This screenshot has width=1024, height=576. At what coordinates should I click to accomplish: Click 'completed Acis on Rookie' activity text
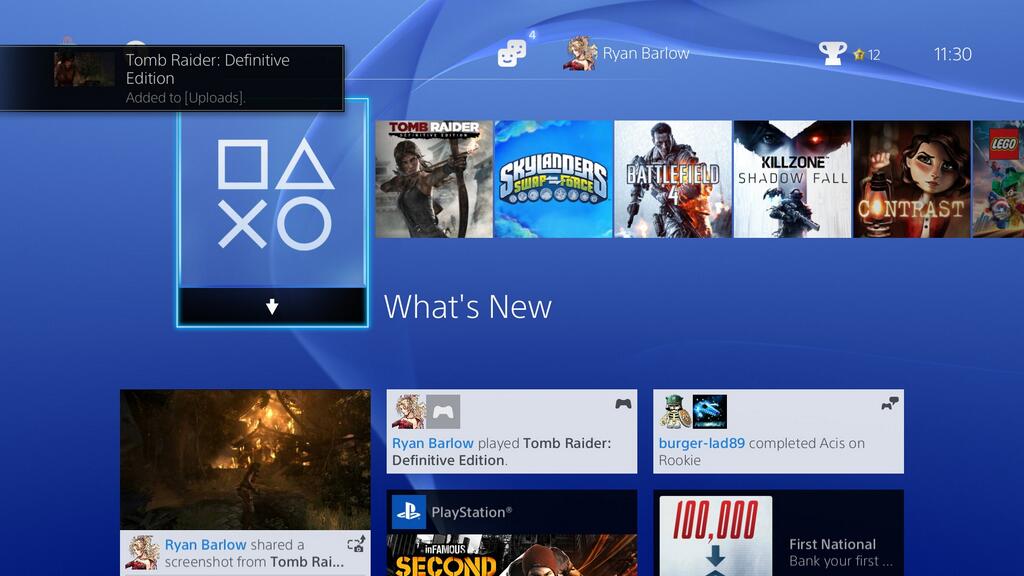point(761,451)
